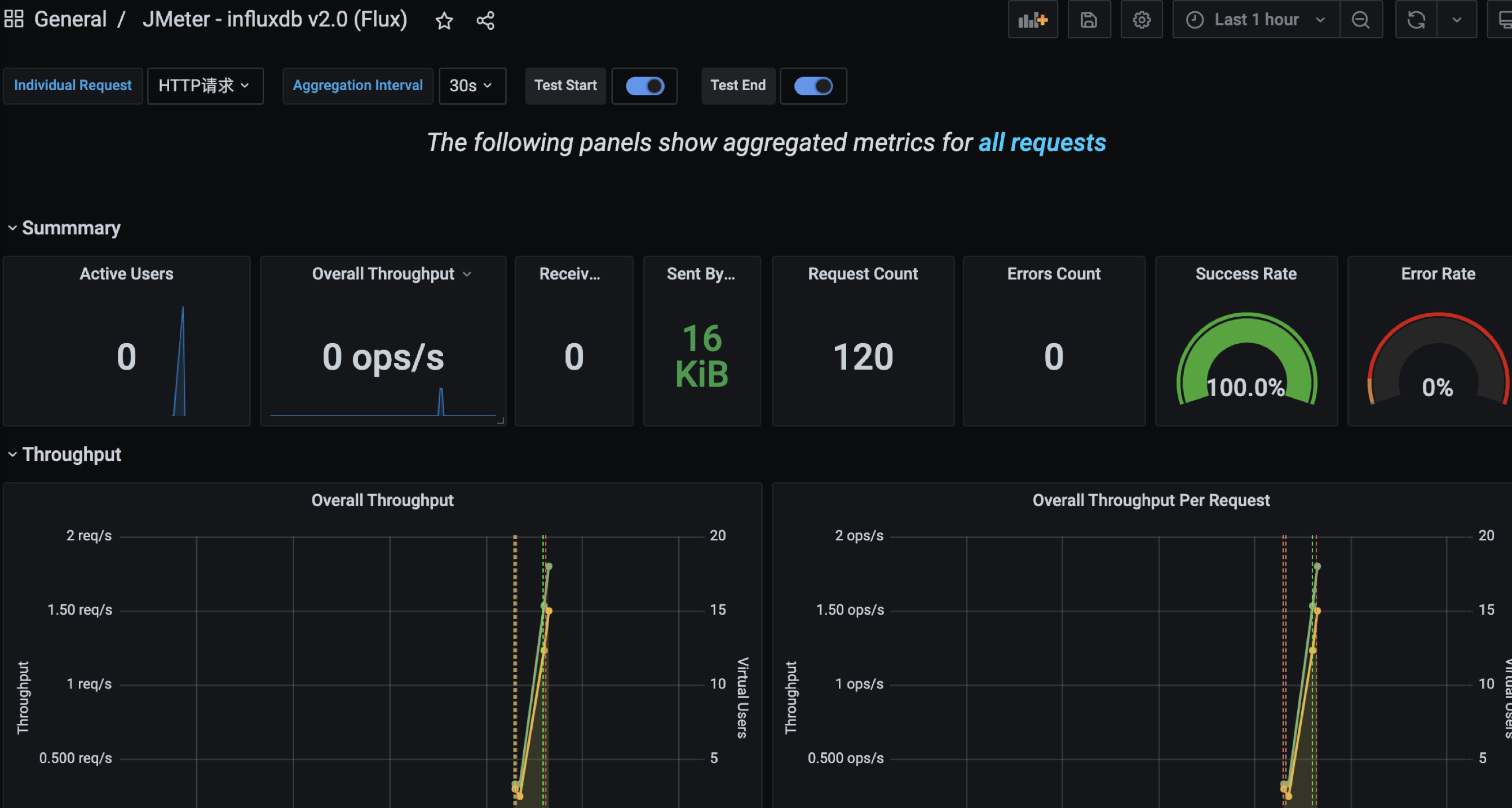This screenshot has width=1512, height=808.
Task: Click the Add panel icon
Action: (1033, 19)
